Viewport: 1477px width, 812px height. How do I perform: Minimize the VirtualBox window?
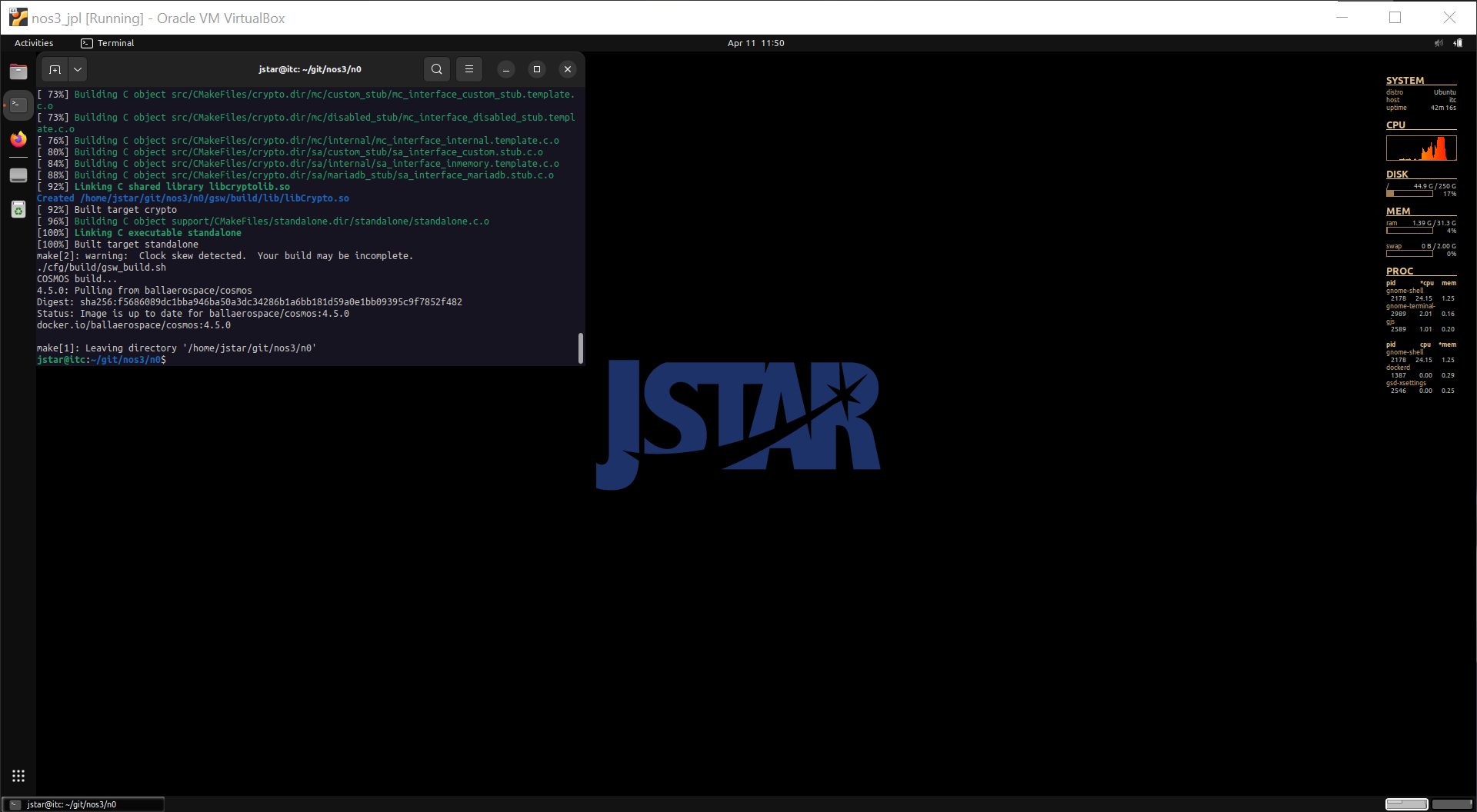1342,18
